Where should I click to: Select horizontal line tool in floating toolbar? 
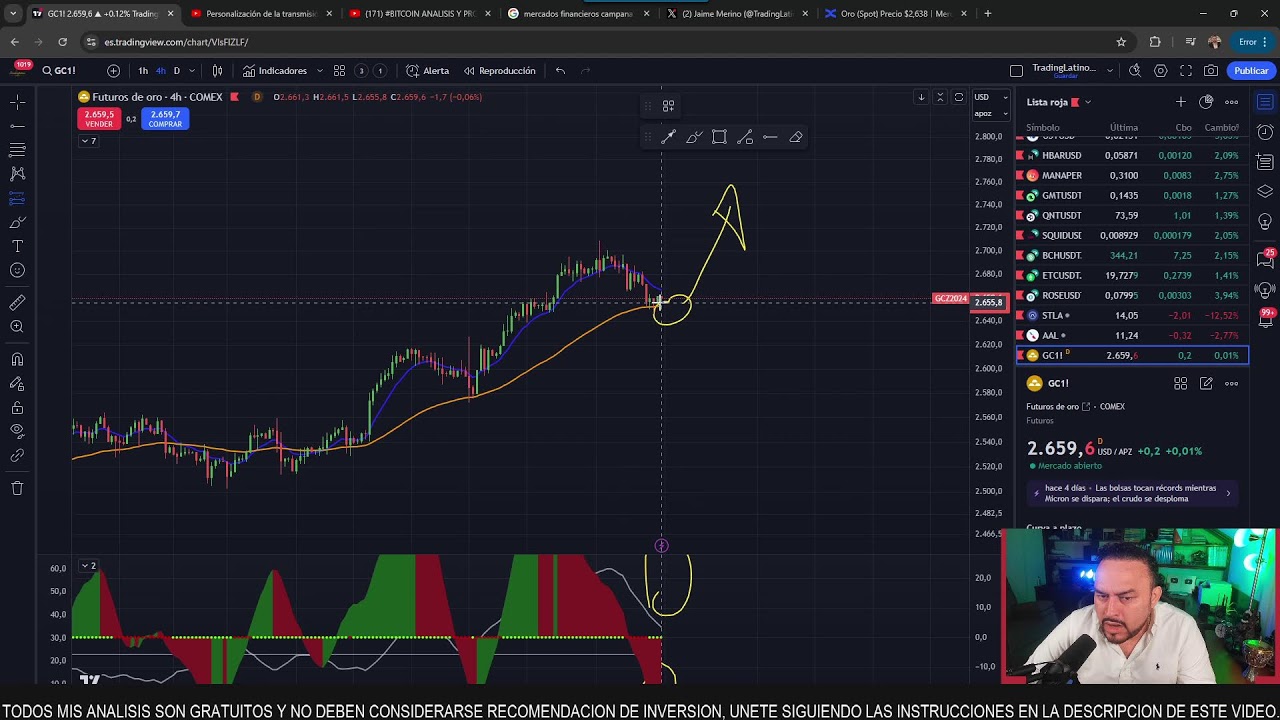point(770,137)
